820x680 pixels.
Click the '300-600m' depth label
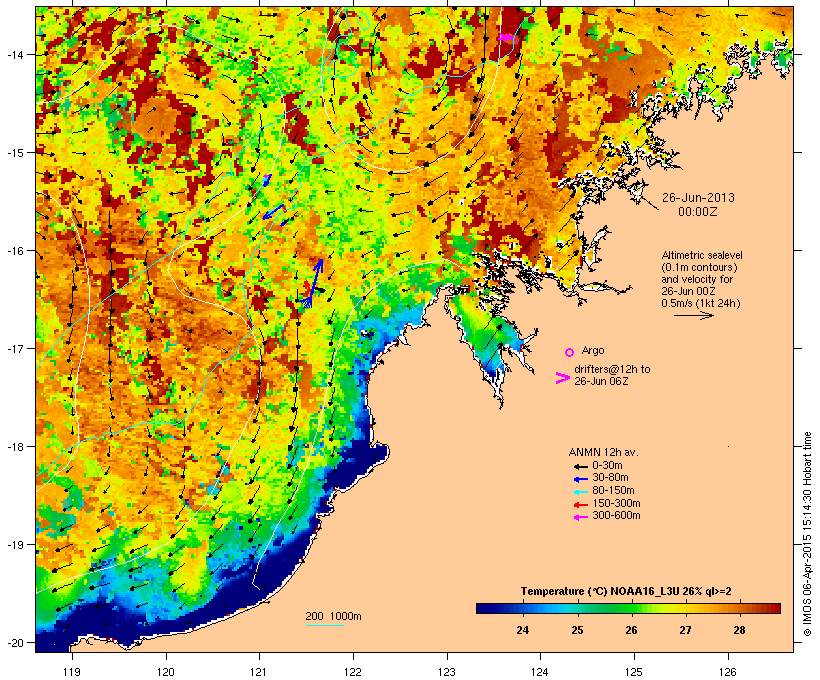pos(617,516)
